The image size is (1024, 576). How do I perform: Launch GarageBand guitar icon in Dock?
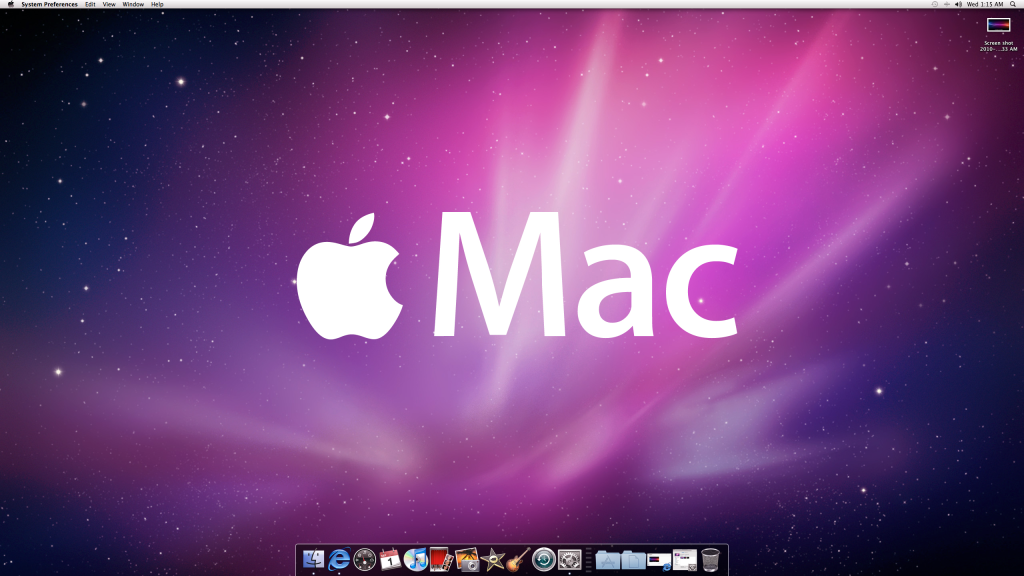click(518, 559)
